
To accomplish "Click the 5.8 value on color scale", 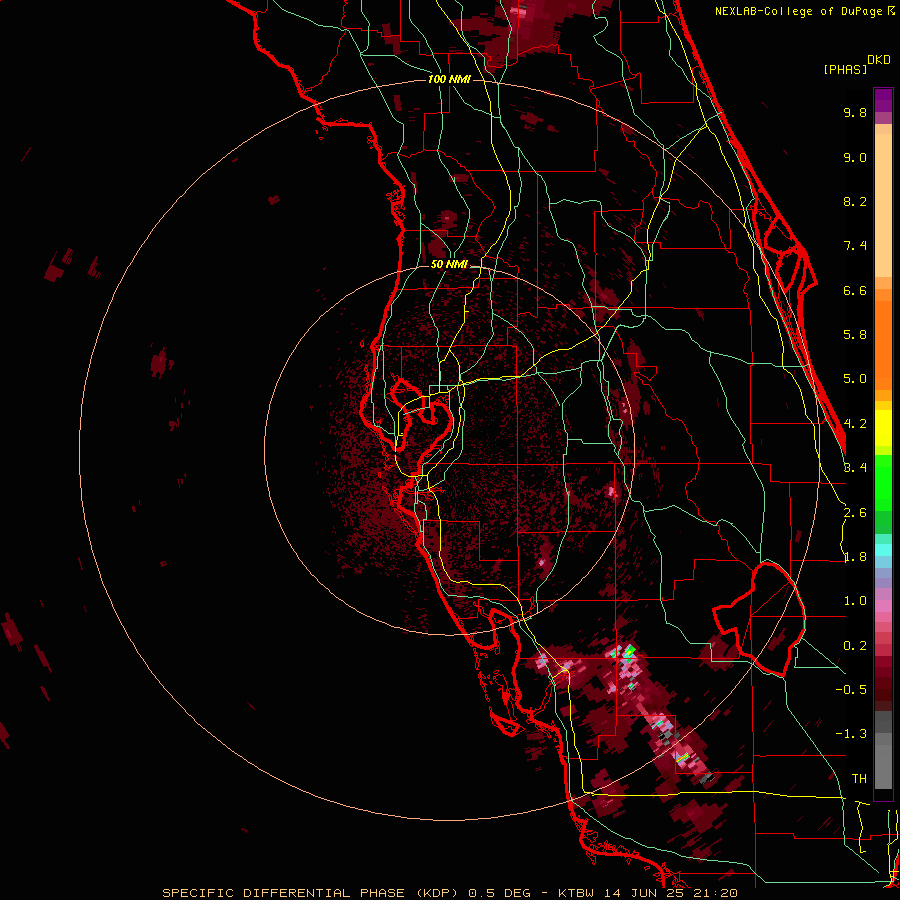I will tap(855, 335).
